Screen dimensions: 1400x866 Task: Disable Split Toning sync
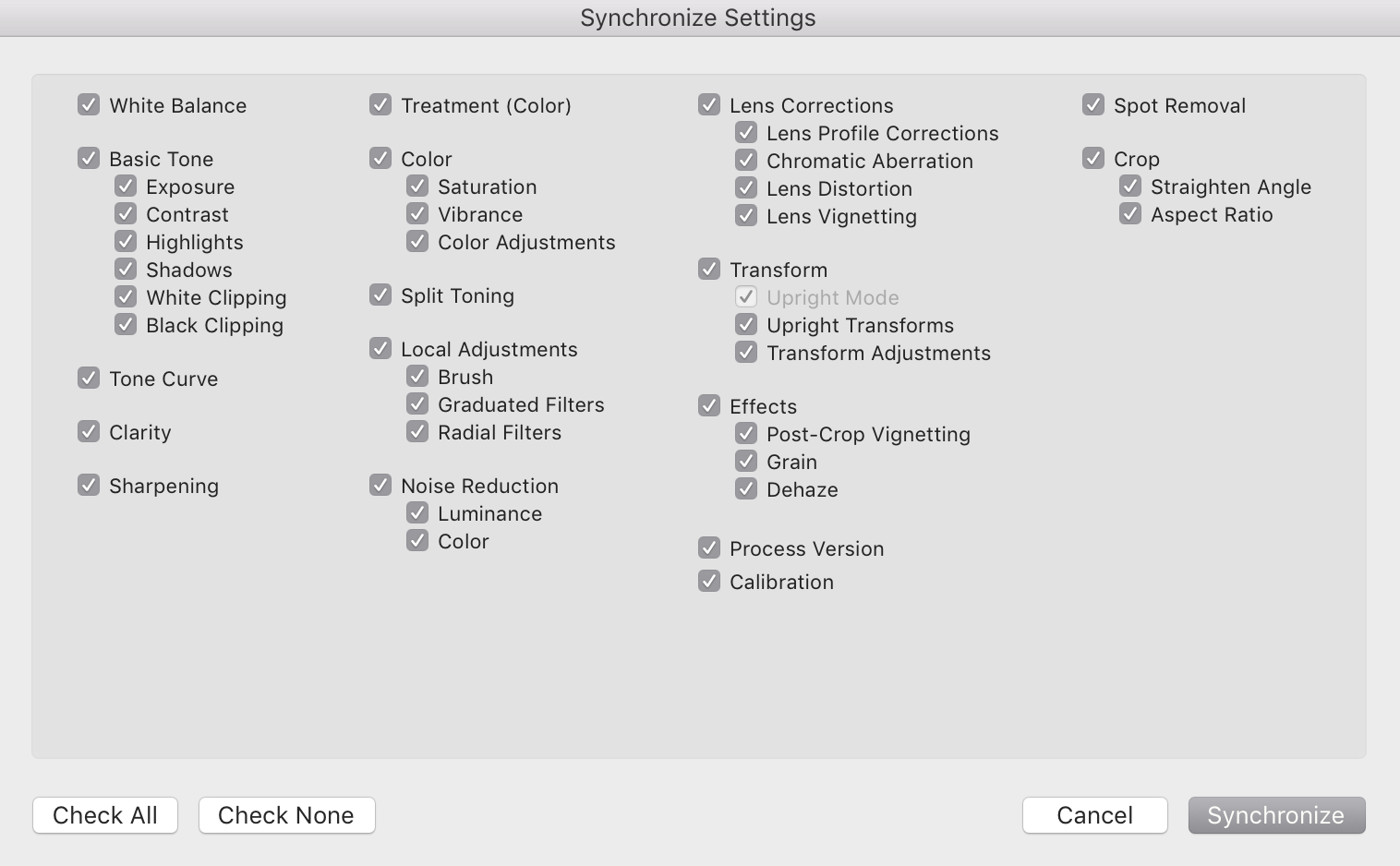(380, 295)
